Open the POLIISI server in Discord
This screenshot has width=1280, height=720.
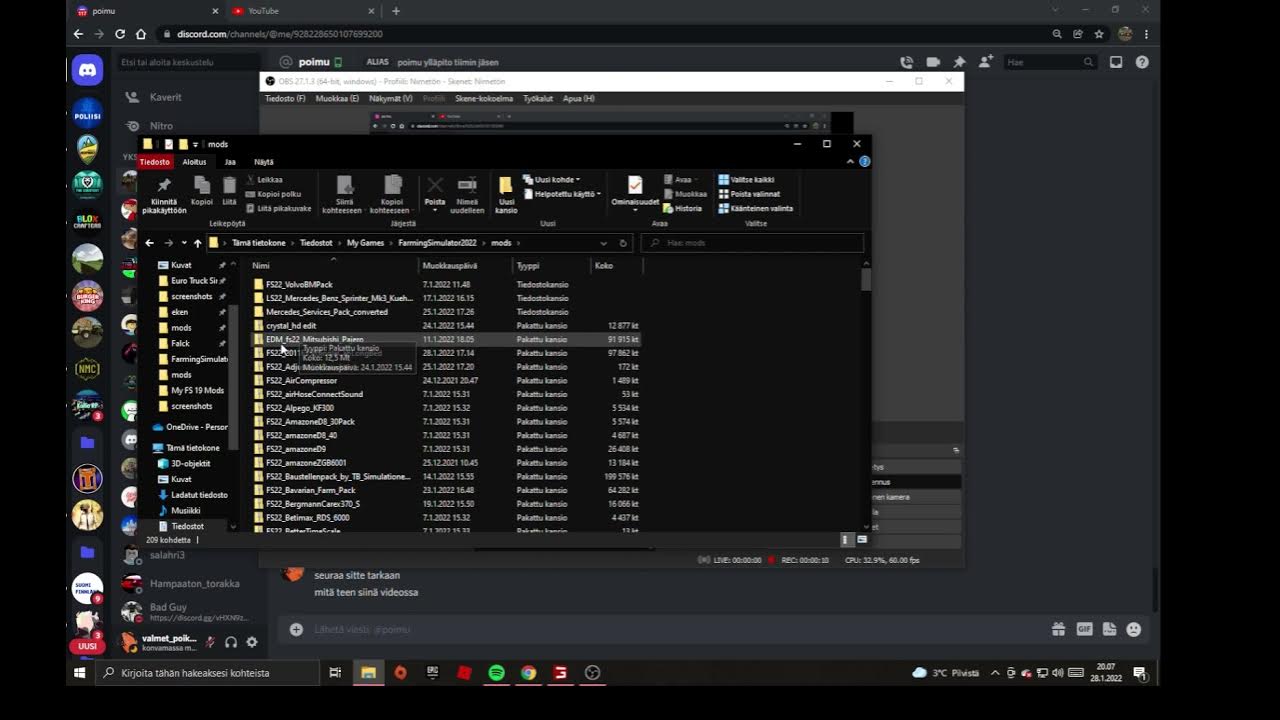click(x=87, y=113)
